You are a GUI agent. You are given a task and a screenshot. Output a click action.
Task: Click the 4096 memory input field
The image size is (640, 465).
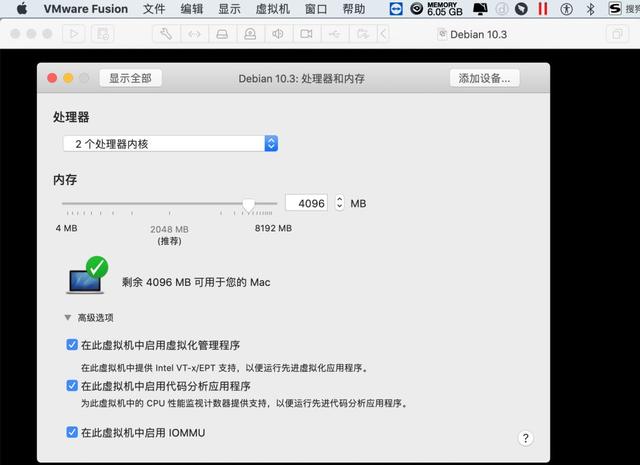point(307,203)
